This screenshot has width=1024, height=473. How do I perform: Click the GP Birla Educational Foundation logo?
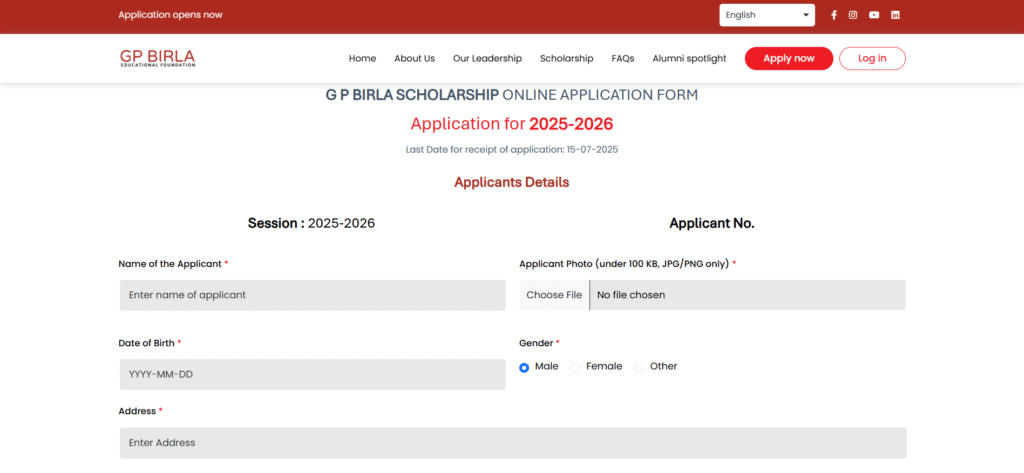157,58
